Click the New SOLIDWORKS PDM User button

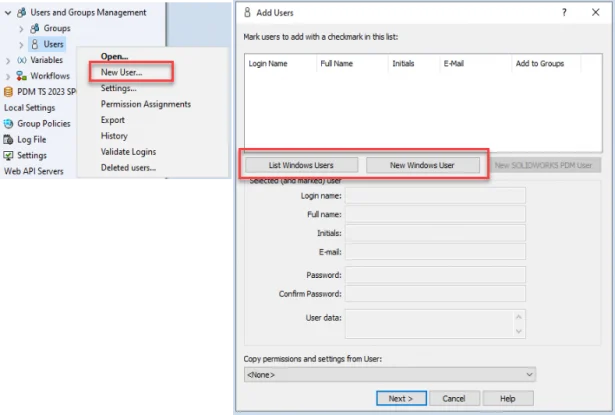(544, 165)
